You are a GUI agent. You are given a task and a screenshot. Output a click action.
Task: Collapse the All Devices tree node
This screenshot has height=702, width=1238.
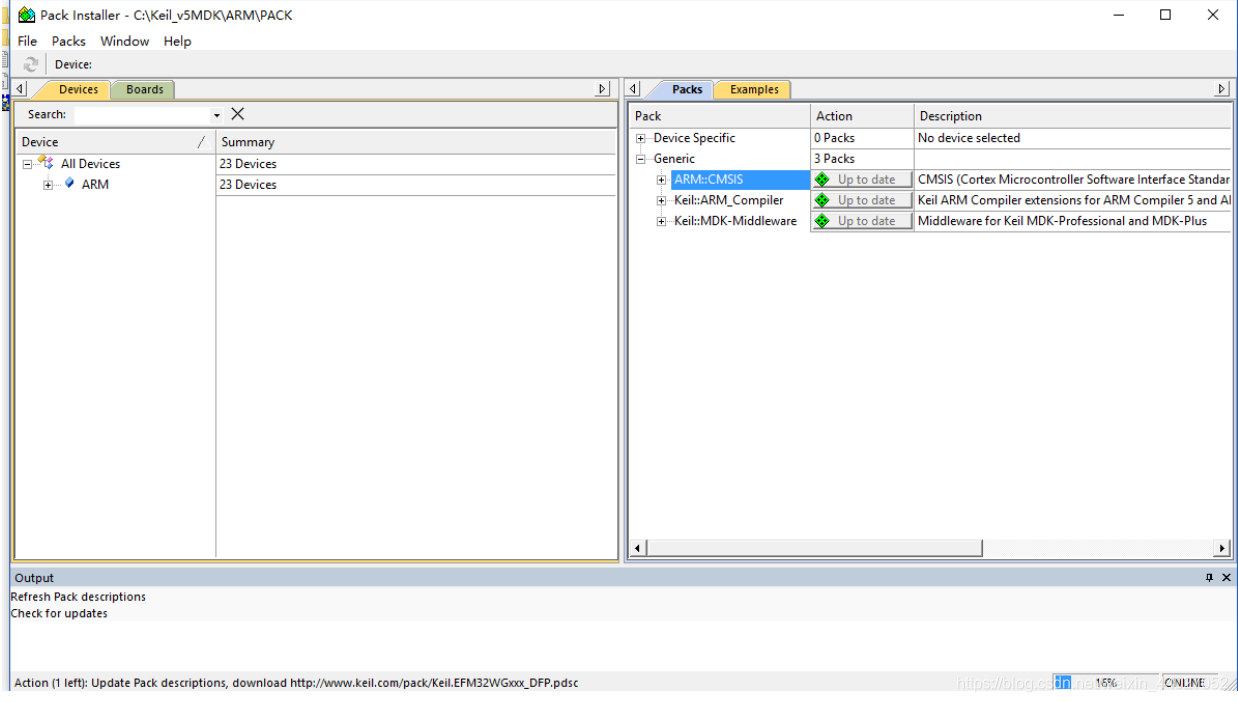[27, 164]
